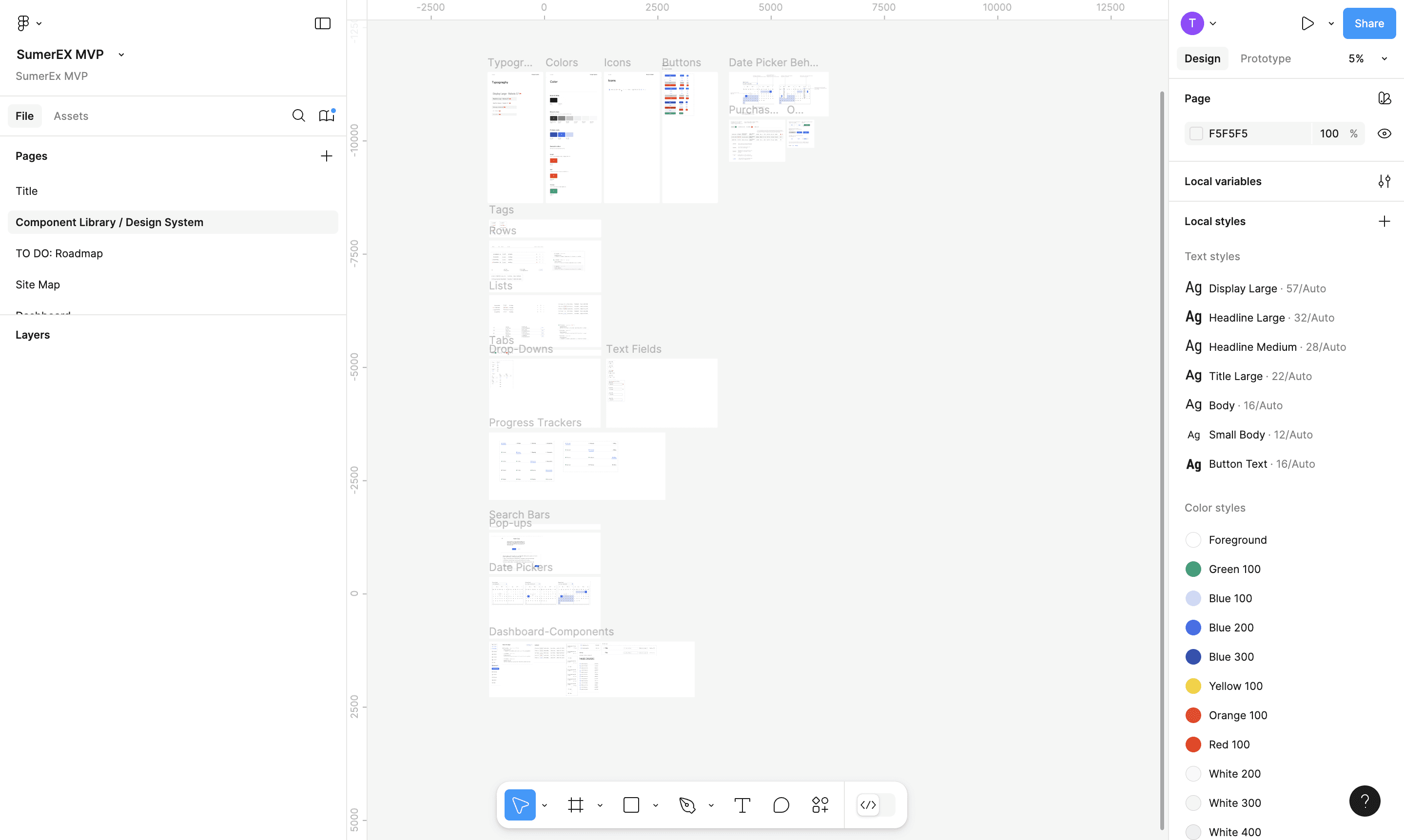Select the Pen tool
The image size is (1404, 840).
687,805
